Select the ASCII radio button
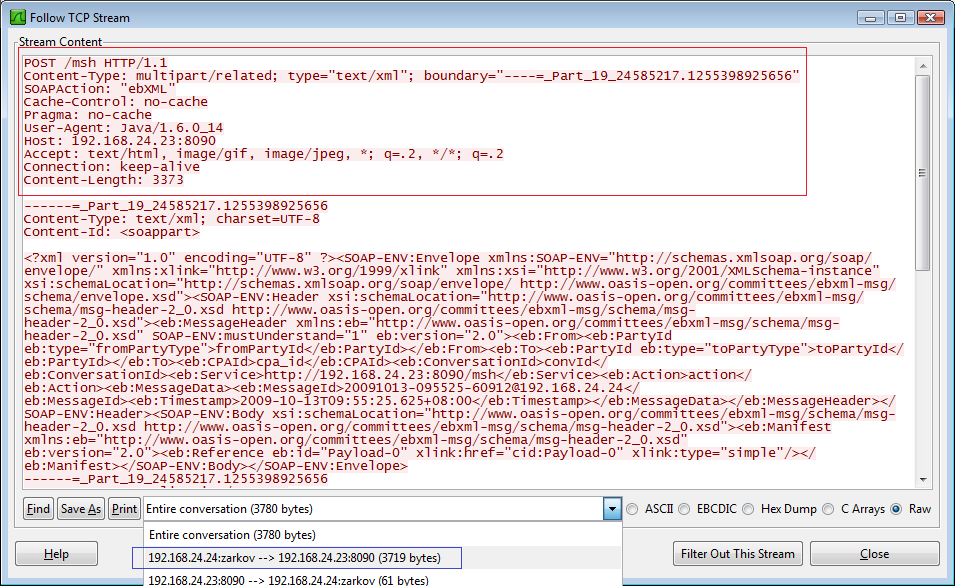955x586 pixels. (x=632, y=509)
